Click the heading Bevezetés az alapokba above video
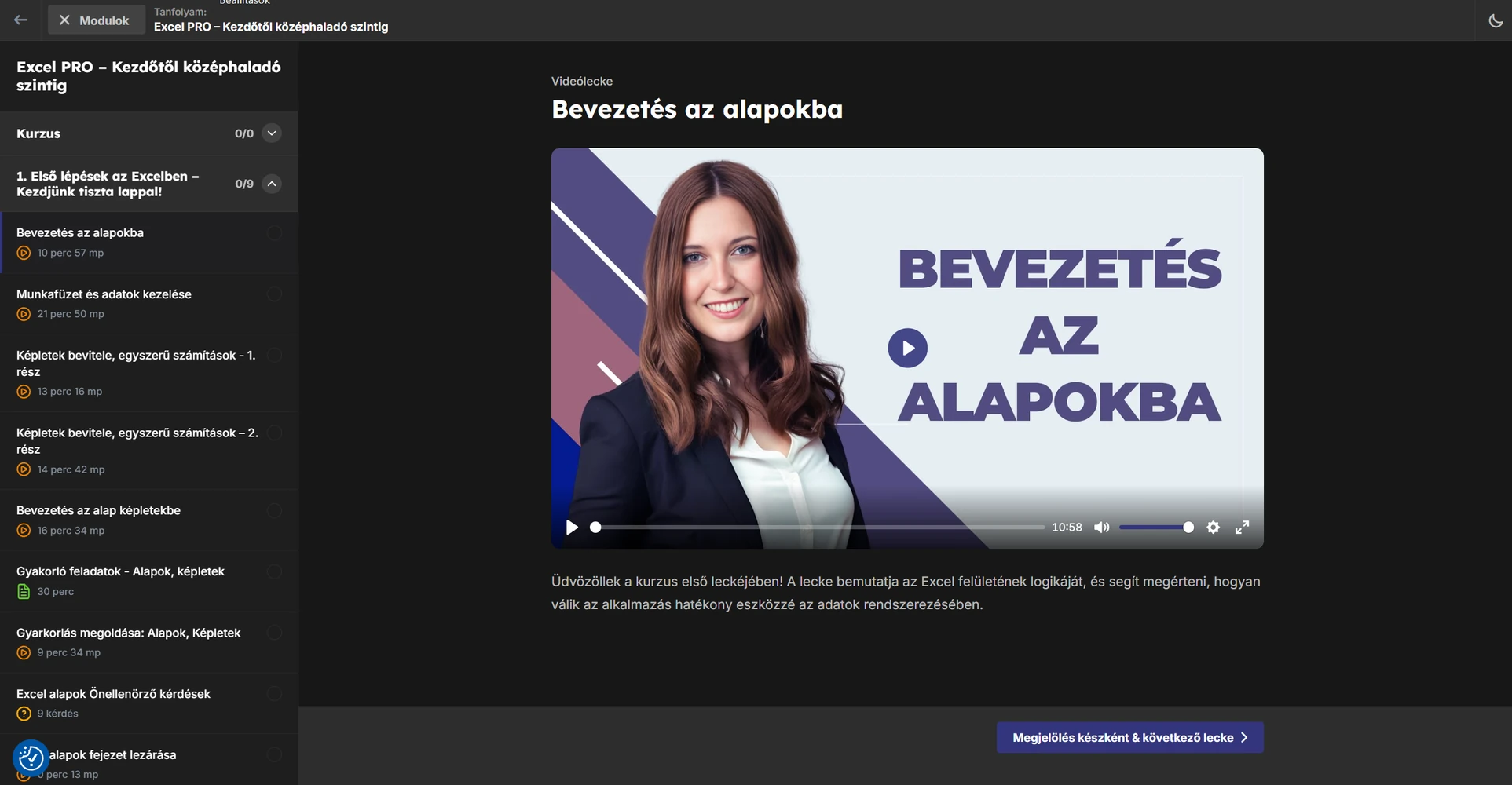The image size is (1512, 785). pos(697,109)
